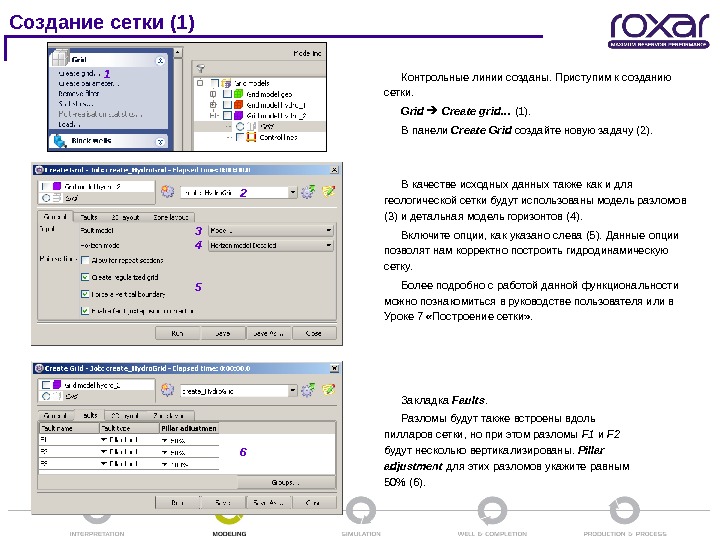This screenshot has width=720, height=540.
Task: Toggle Grid models folder checkbox
Action: point(215,83)
